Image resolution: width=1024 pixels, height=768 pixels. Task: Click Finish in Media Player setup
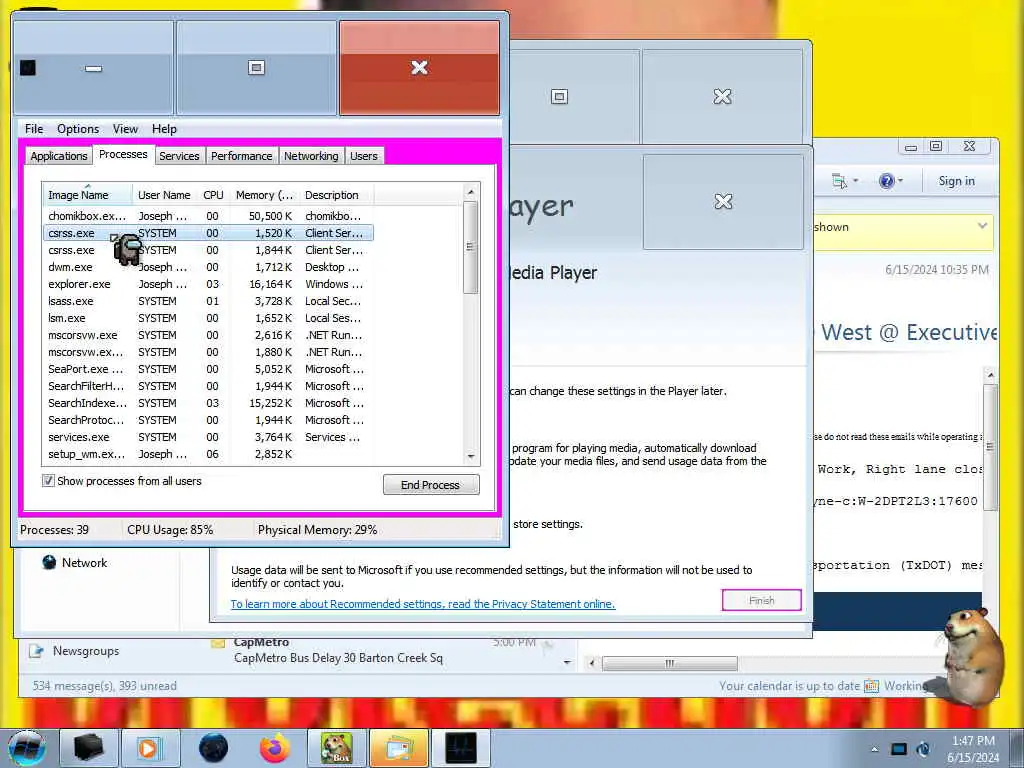click(761, 600)
